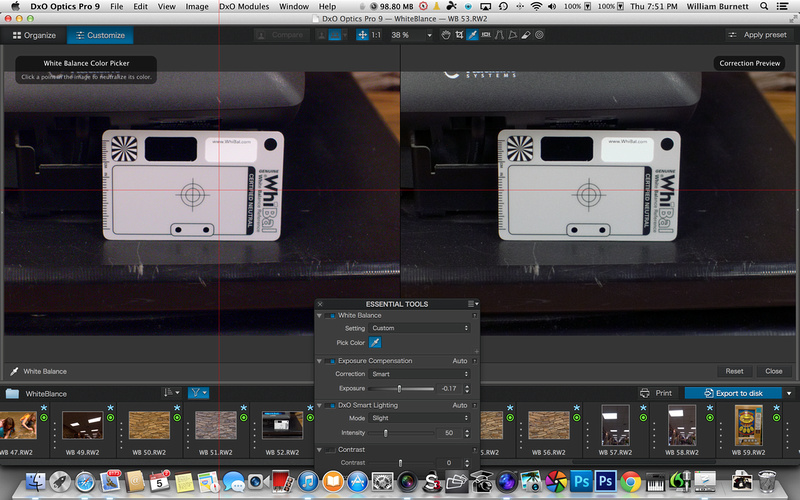This screenshot has width=800, height=500.
Task: Toggle Exposure Compensation correction on/off
Action: (x=330, y=361)
